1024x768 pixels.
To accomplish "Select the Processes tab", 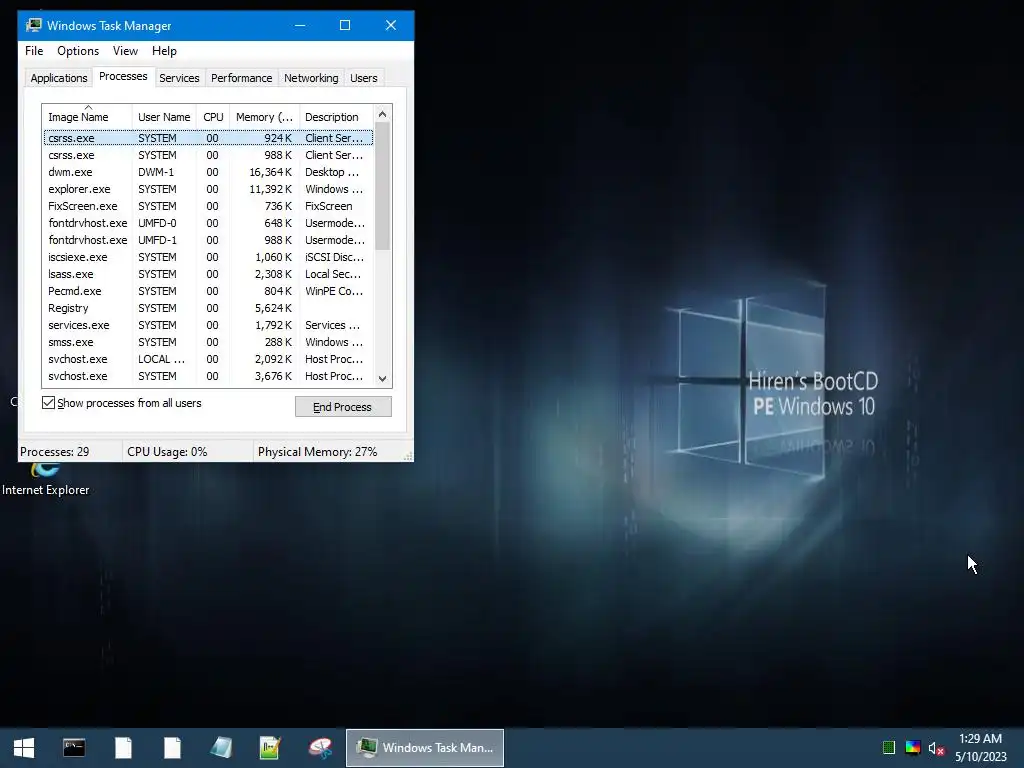I will click(123, 76).
